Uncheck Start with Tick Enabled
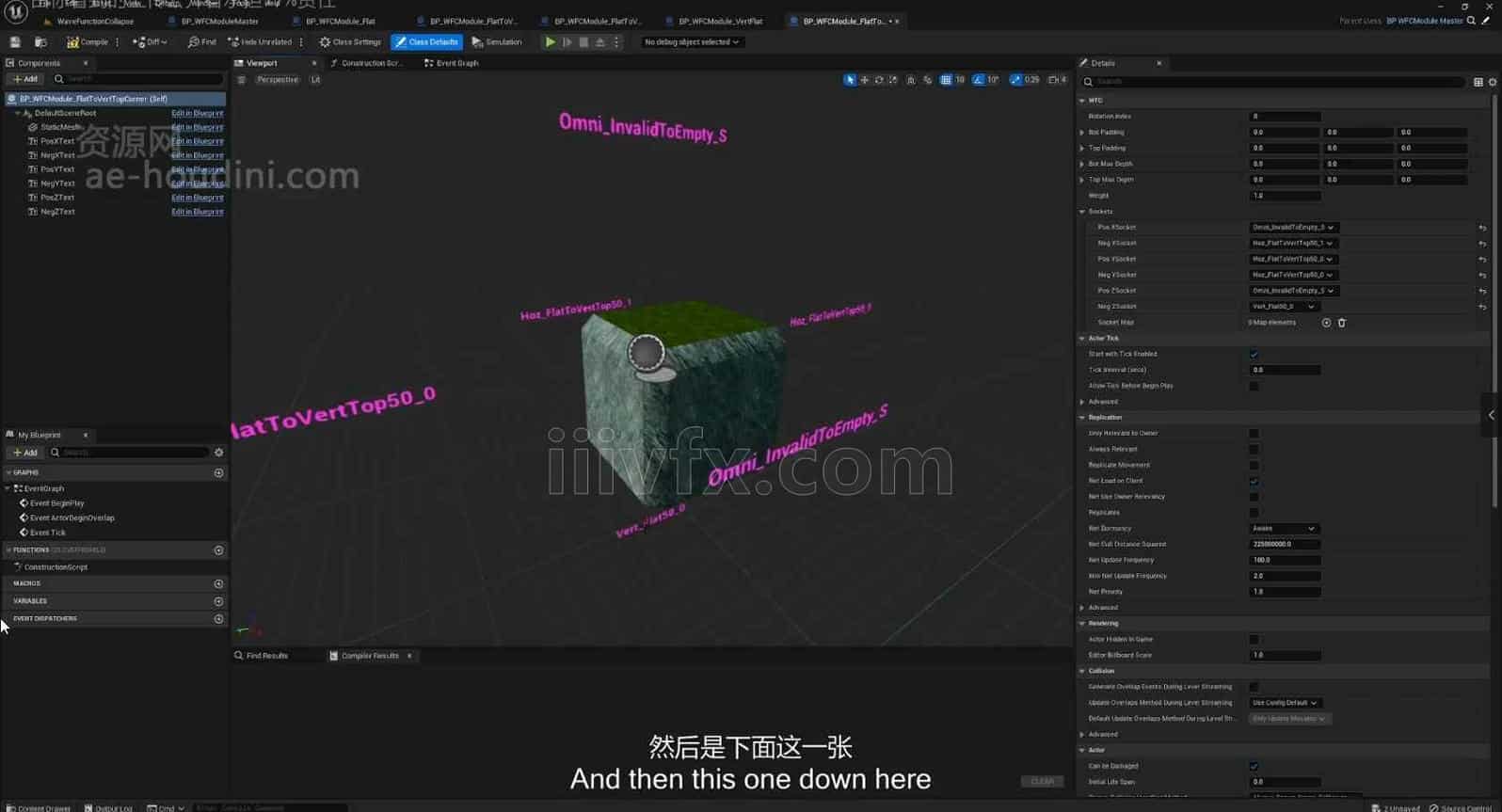This screenshot has width=1502, height=812. coord(1254,355)
